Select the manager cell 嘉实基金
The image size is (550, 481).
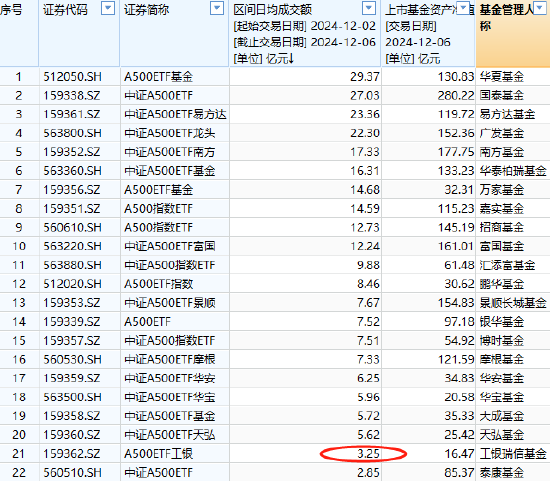tap(502, 209)
